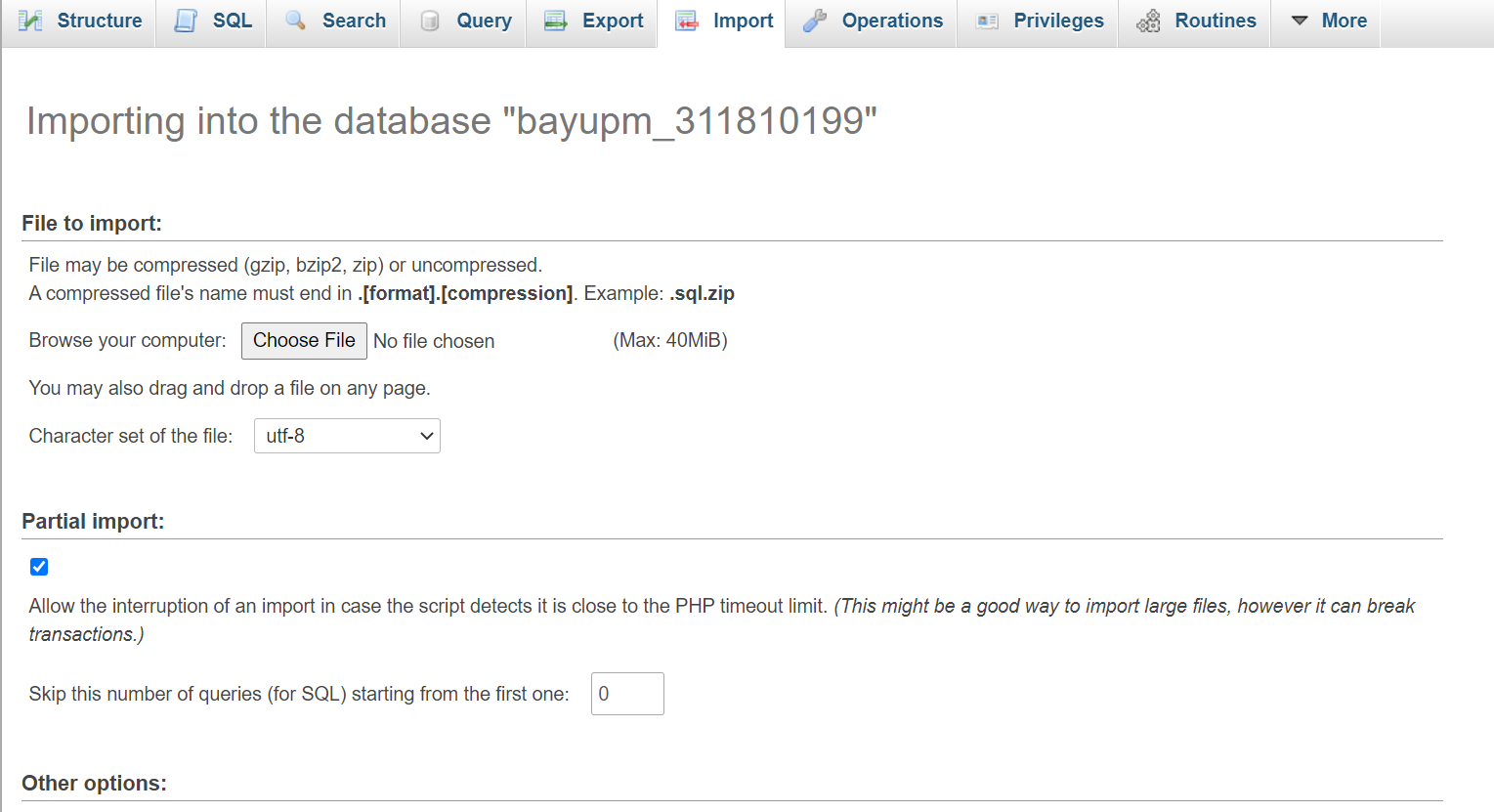Click the Import tab icon
This screenshot has width=1494, height=812.
[688, 21]
